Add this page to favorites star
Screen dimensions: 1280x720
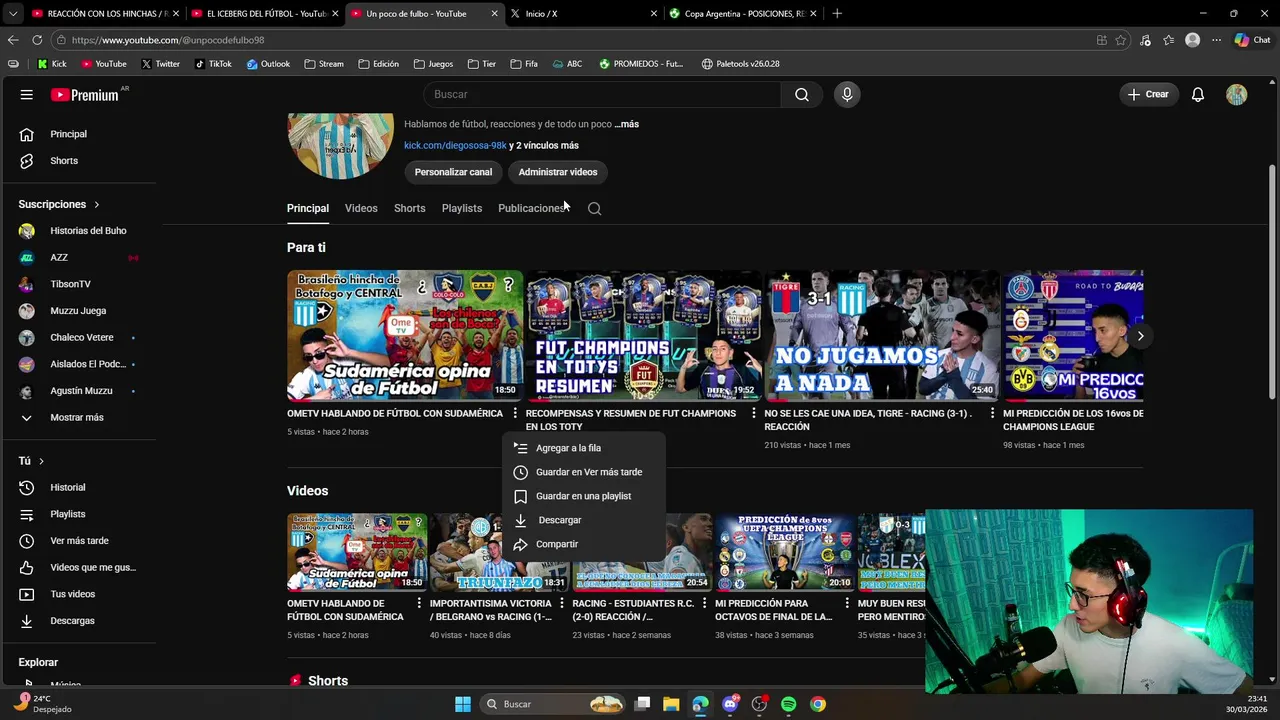coord(1121,40)
